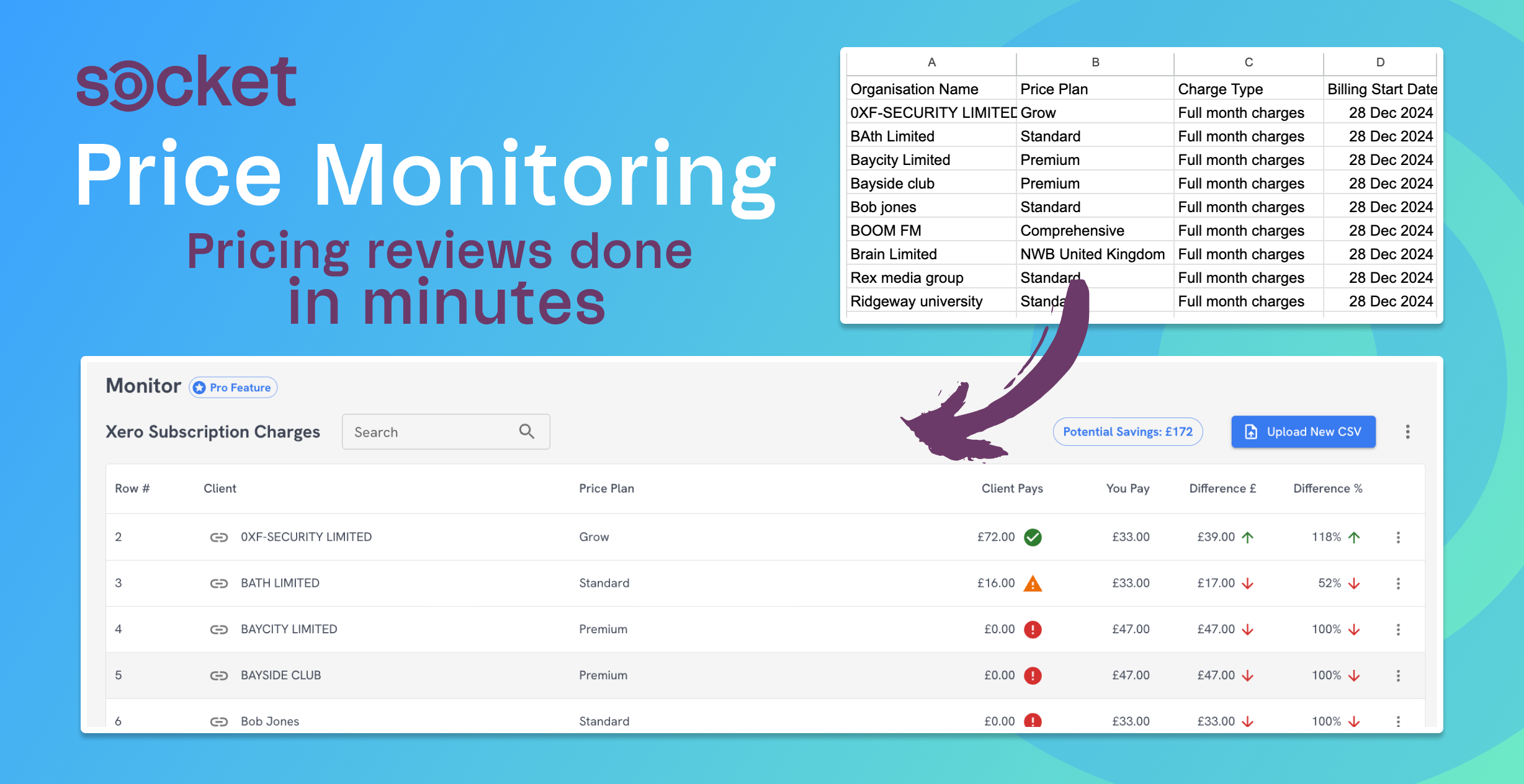This screenshot has height=784, width=1524.
Task: Select spreadsheet column D header
Action: [1380, 63]
